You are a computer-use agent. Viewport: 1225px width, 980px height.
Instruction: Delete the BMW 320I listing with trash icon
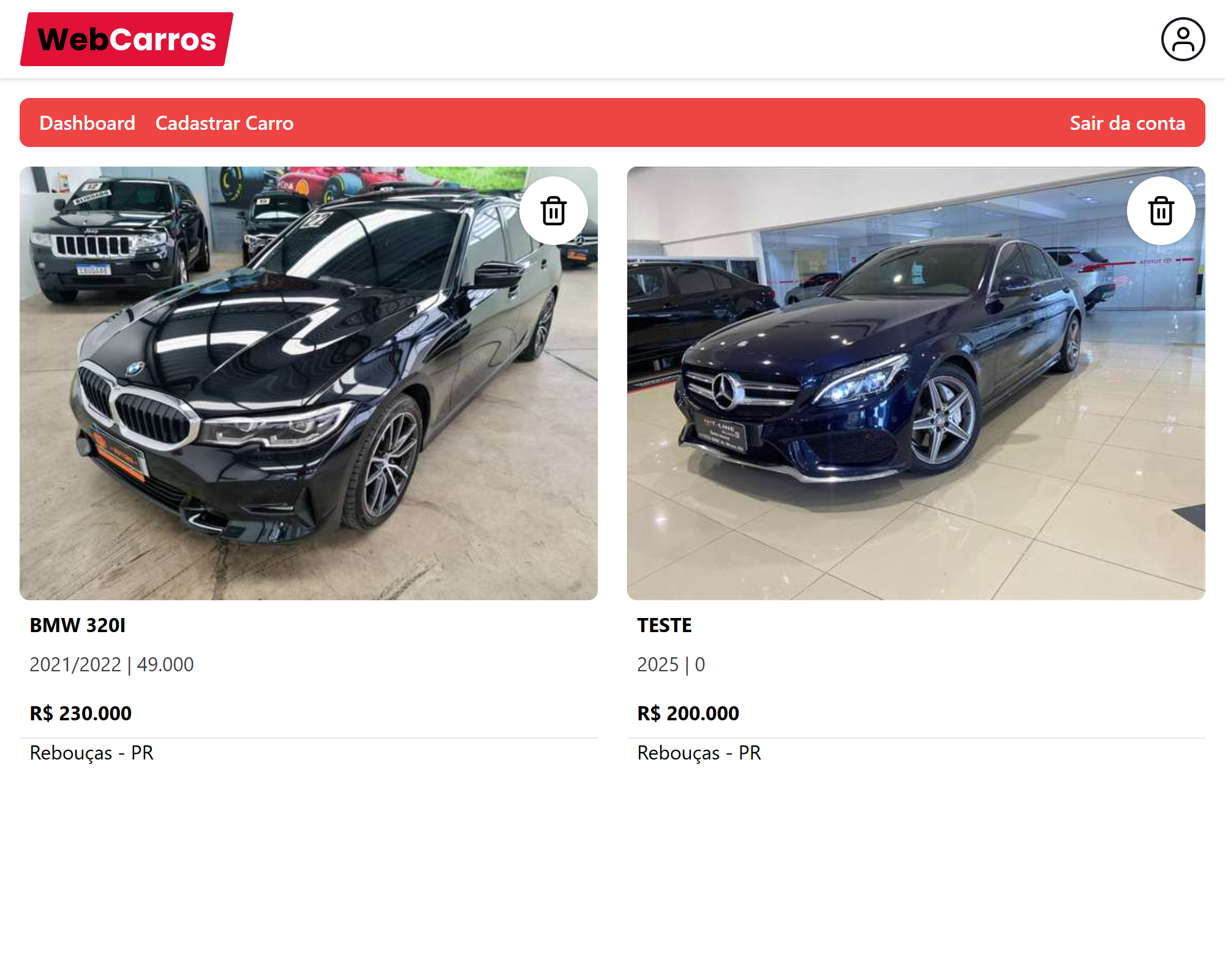pos(554,211)
